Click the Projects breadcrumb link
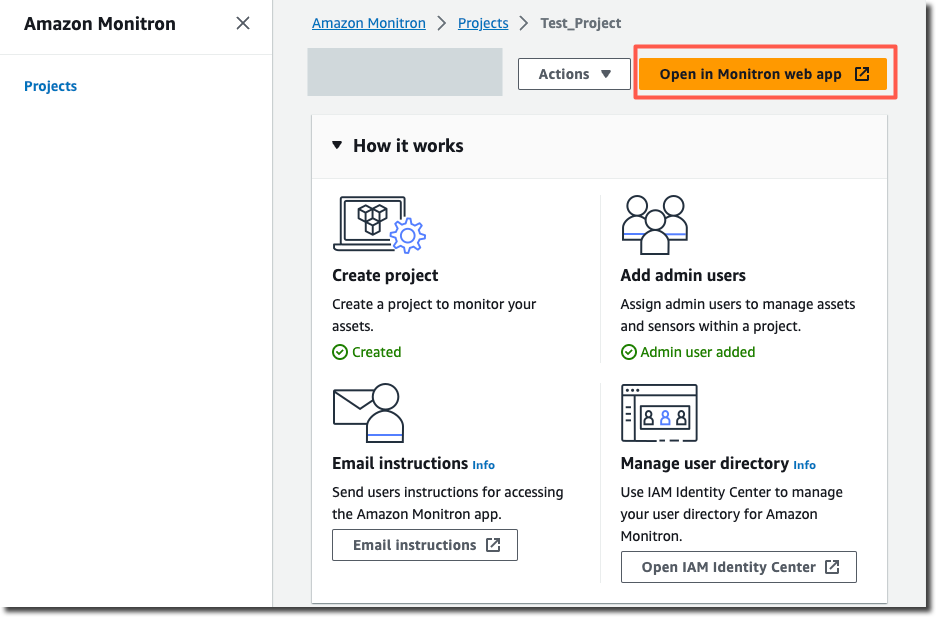Image resolution: width=936 pixels, height=617 pixels. (x=483, y=23)
